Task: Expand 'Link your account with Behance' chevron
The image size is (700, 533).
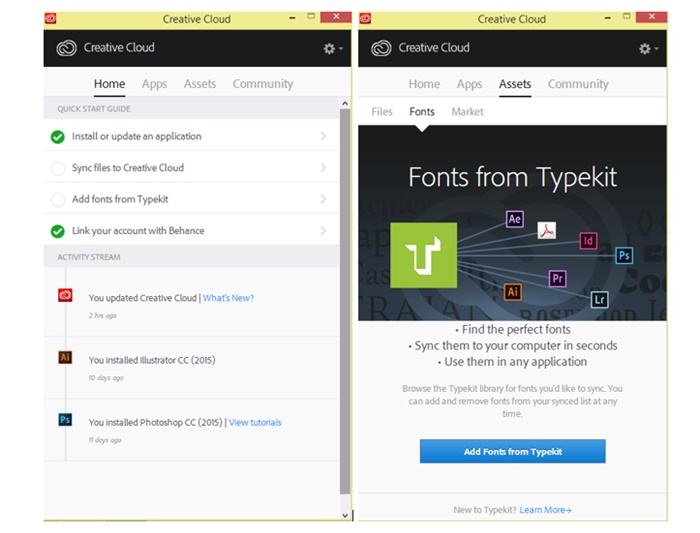Action: pyautogui.click(x=323, y=230)
